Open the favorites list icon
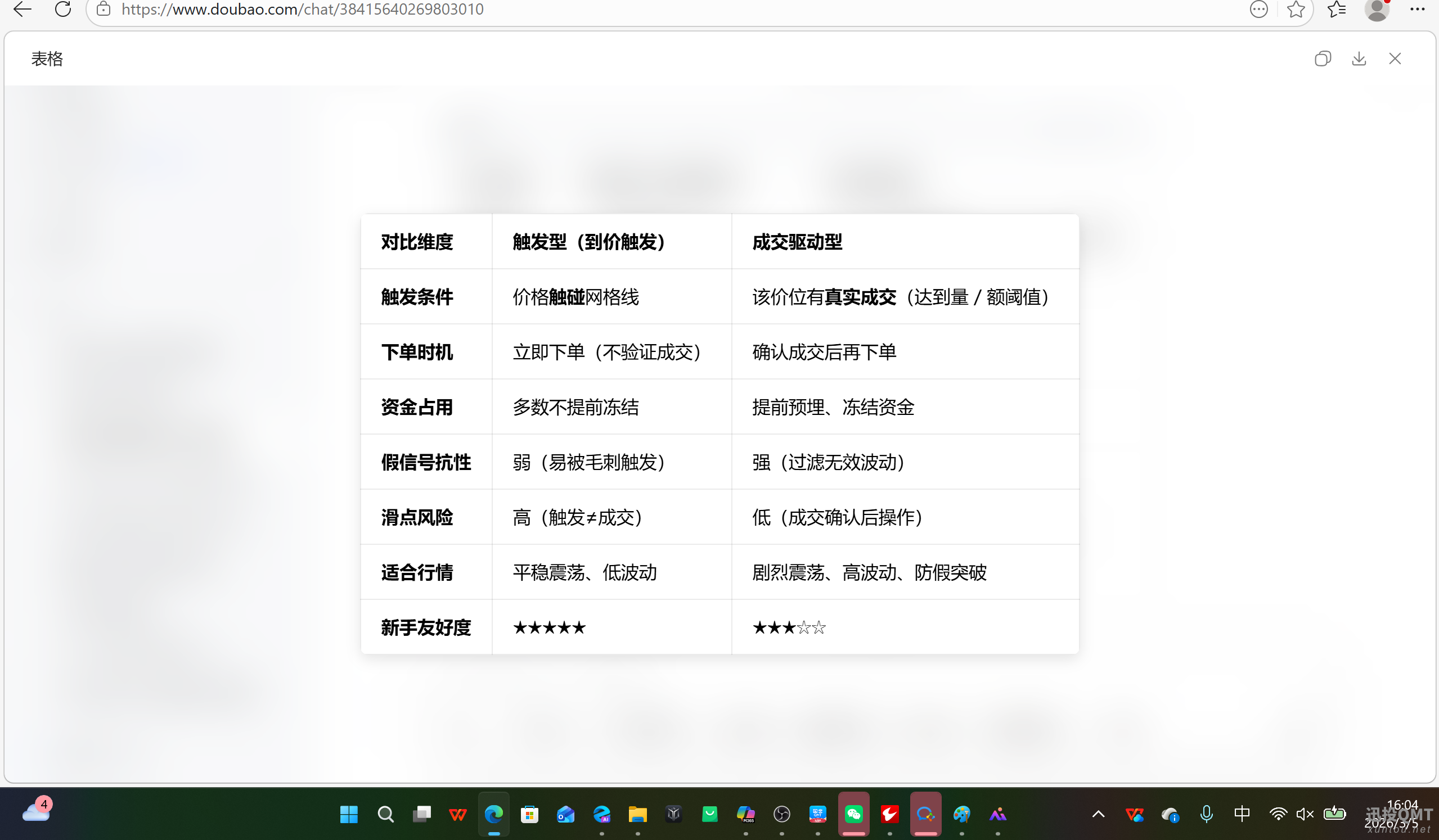This screenshot has width=1439, height=840. pyautogui.click(x=1337, y=9)
